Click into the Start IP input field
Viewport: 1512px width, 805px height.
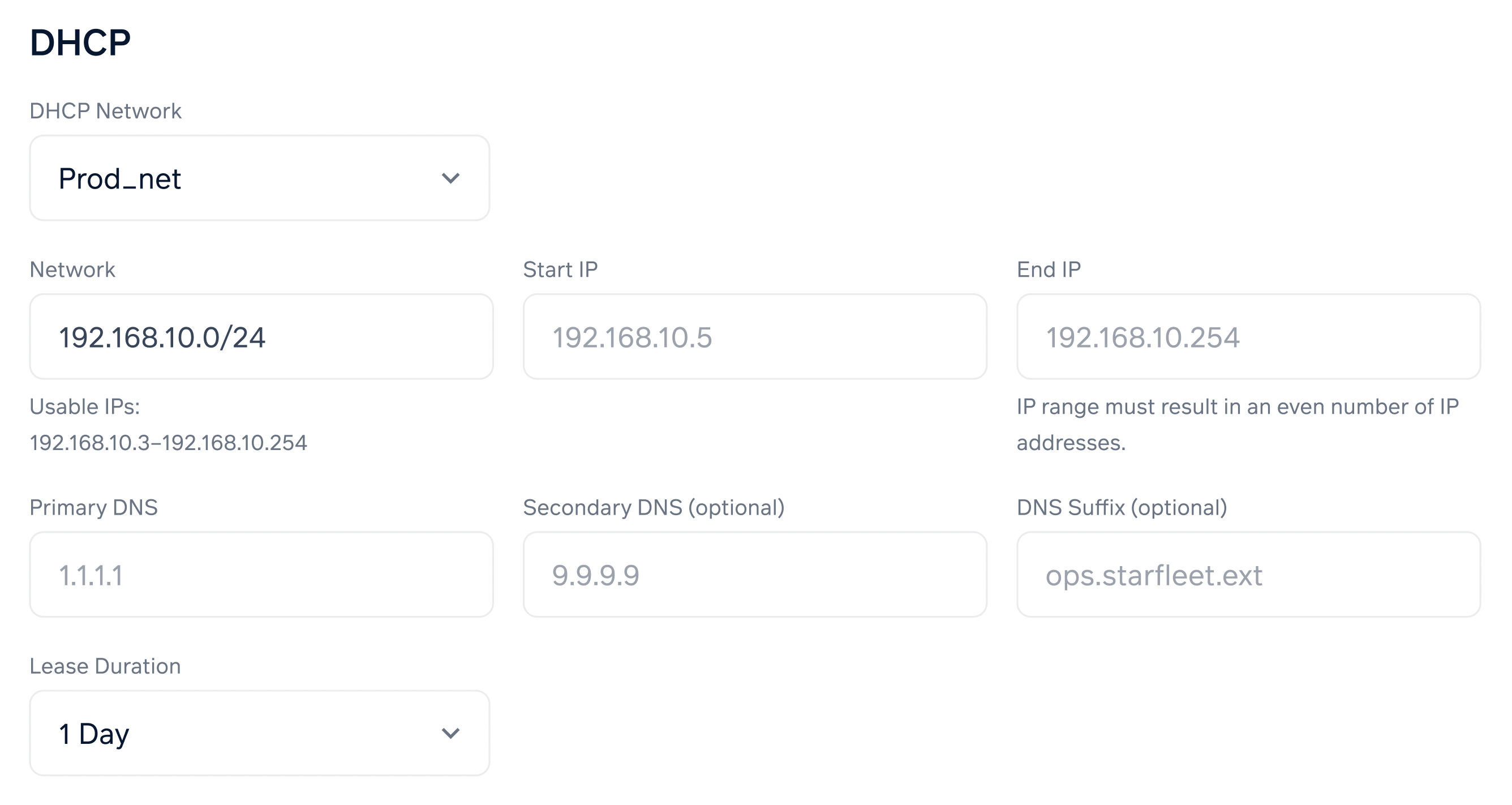[x=755, y=336]
